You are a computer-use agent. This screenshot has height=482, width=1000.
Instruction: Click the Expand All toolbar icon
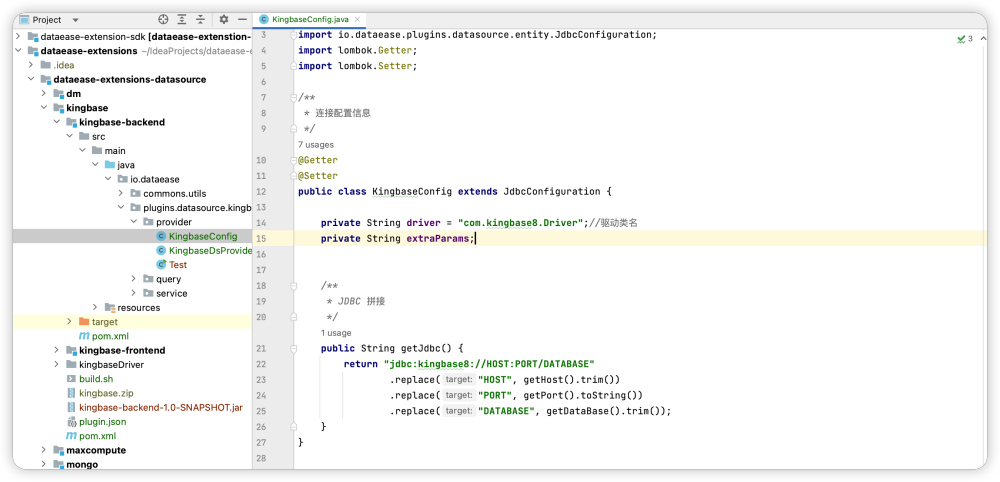click(x=182, y=20)
